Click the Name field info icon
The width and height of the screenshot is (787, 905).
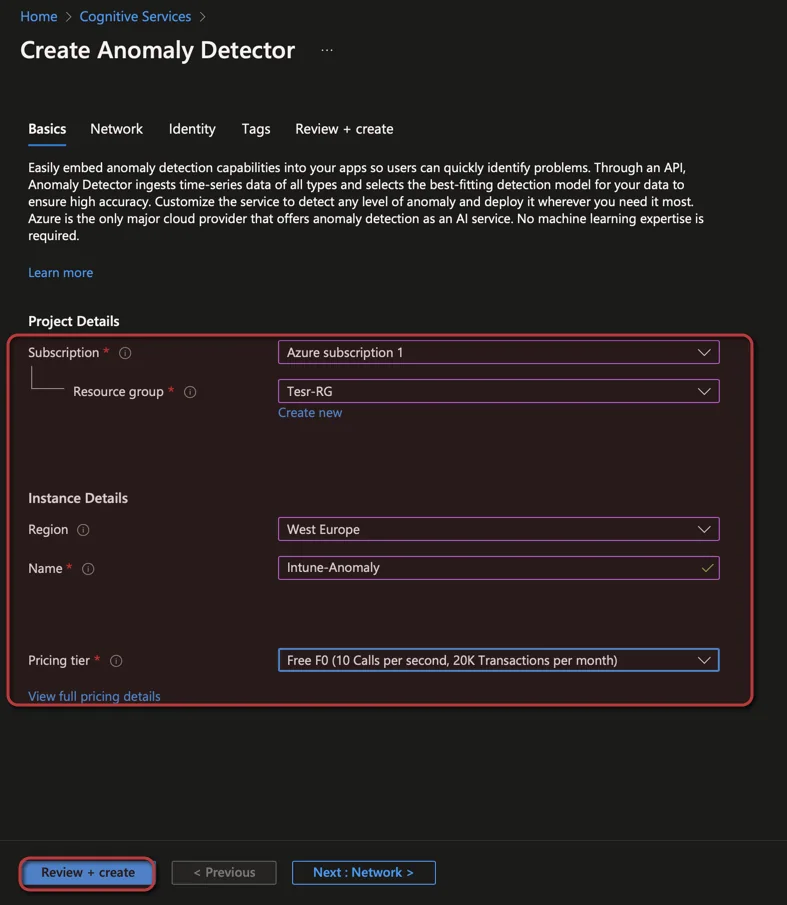(x=88, y=569)
